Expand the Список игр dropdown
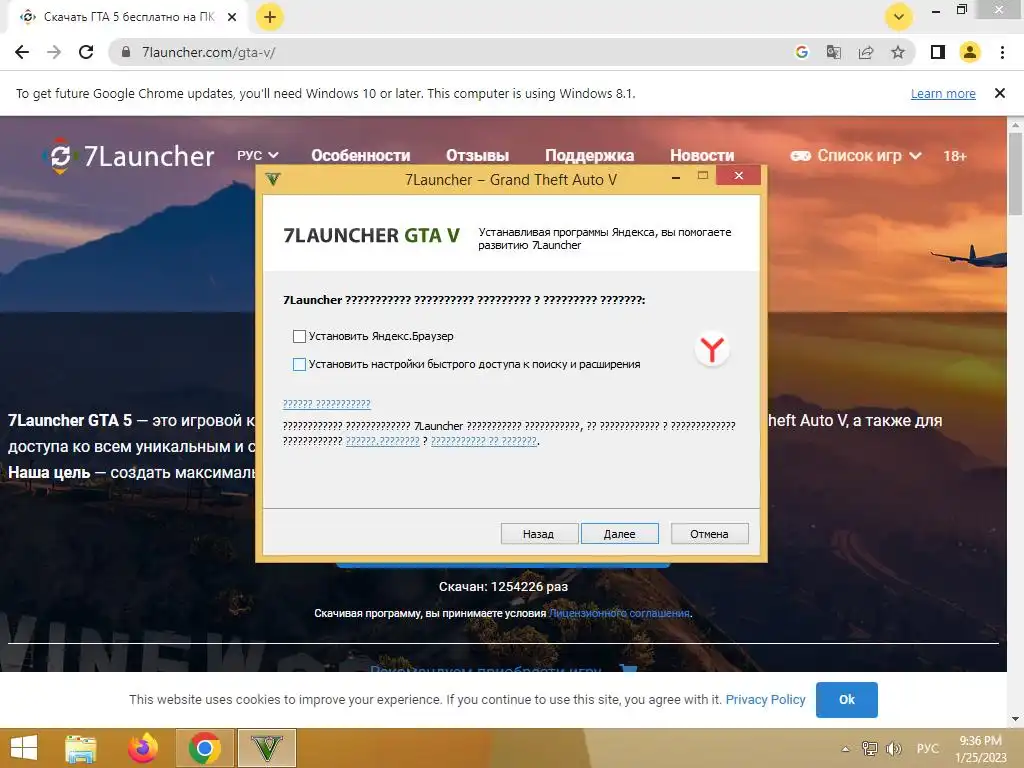The width and height of the screenshot is (1024, 768). (869, 155)
